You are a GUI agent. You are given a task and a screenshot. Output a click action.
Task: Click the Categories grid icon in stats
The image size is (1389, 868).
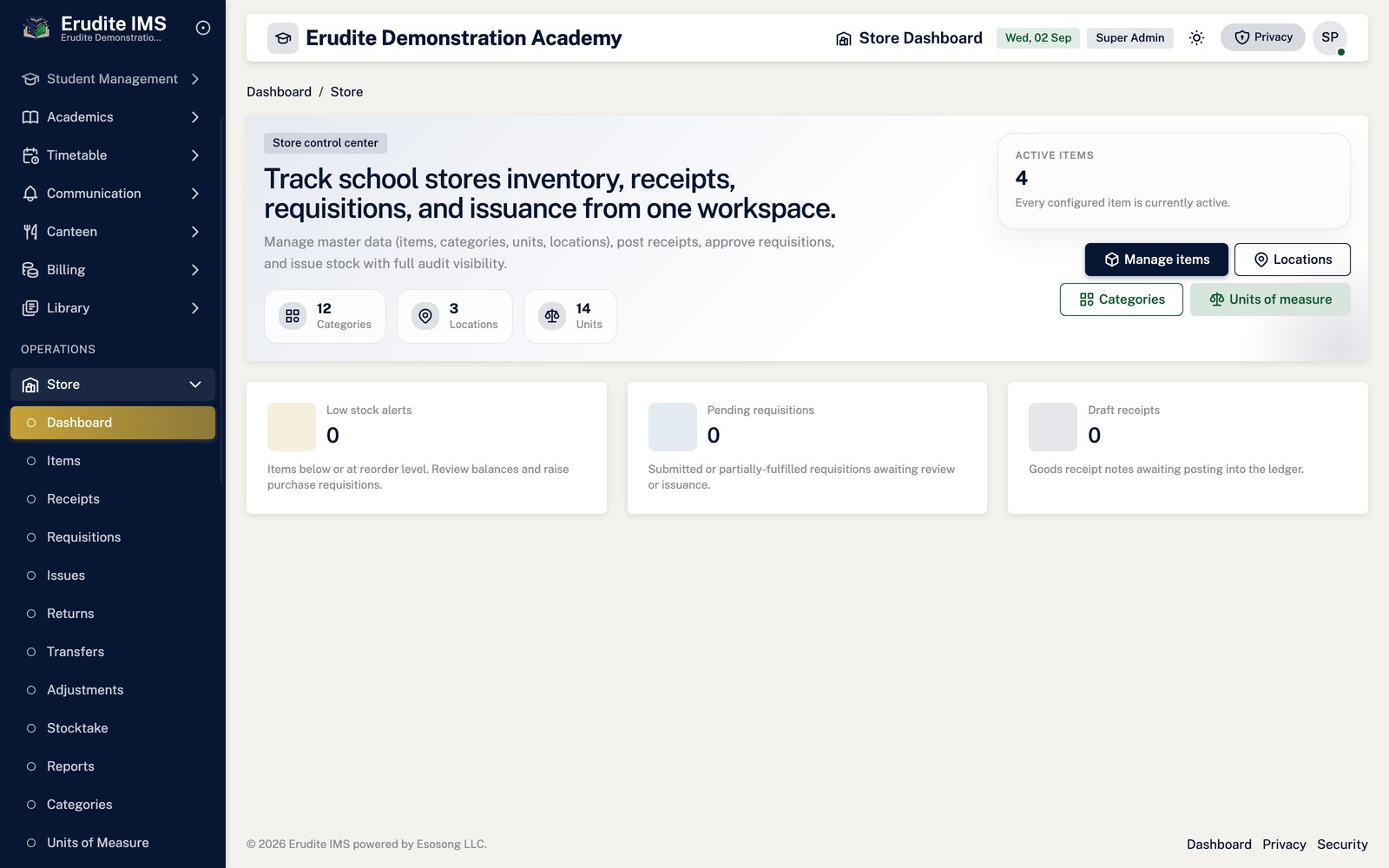tap(293, 316)
